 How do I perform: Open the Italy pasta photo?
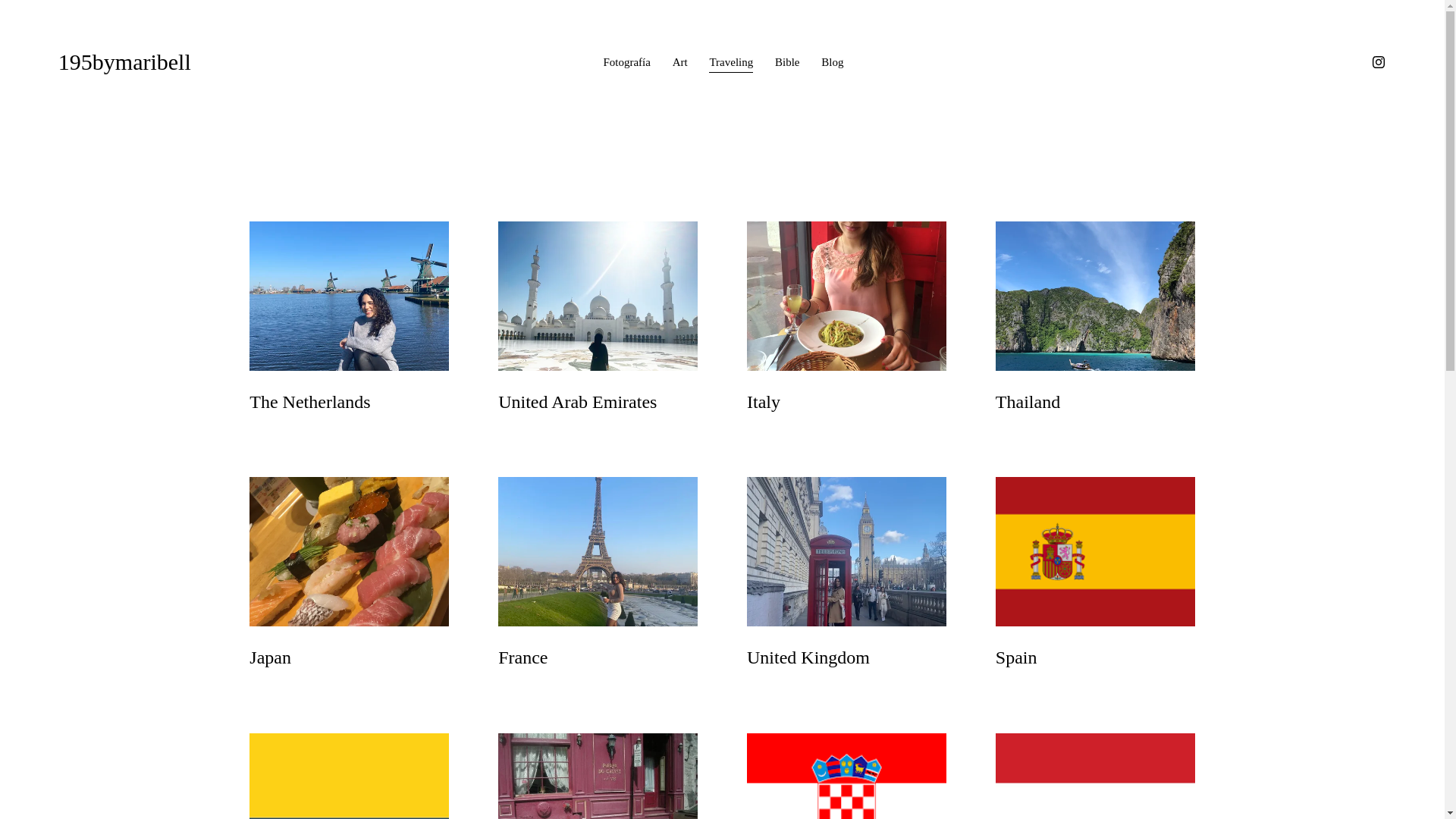pyautogui.click(x=846, y=296)
